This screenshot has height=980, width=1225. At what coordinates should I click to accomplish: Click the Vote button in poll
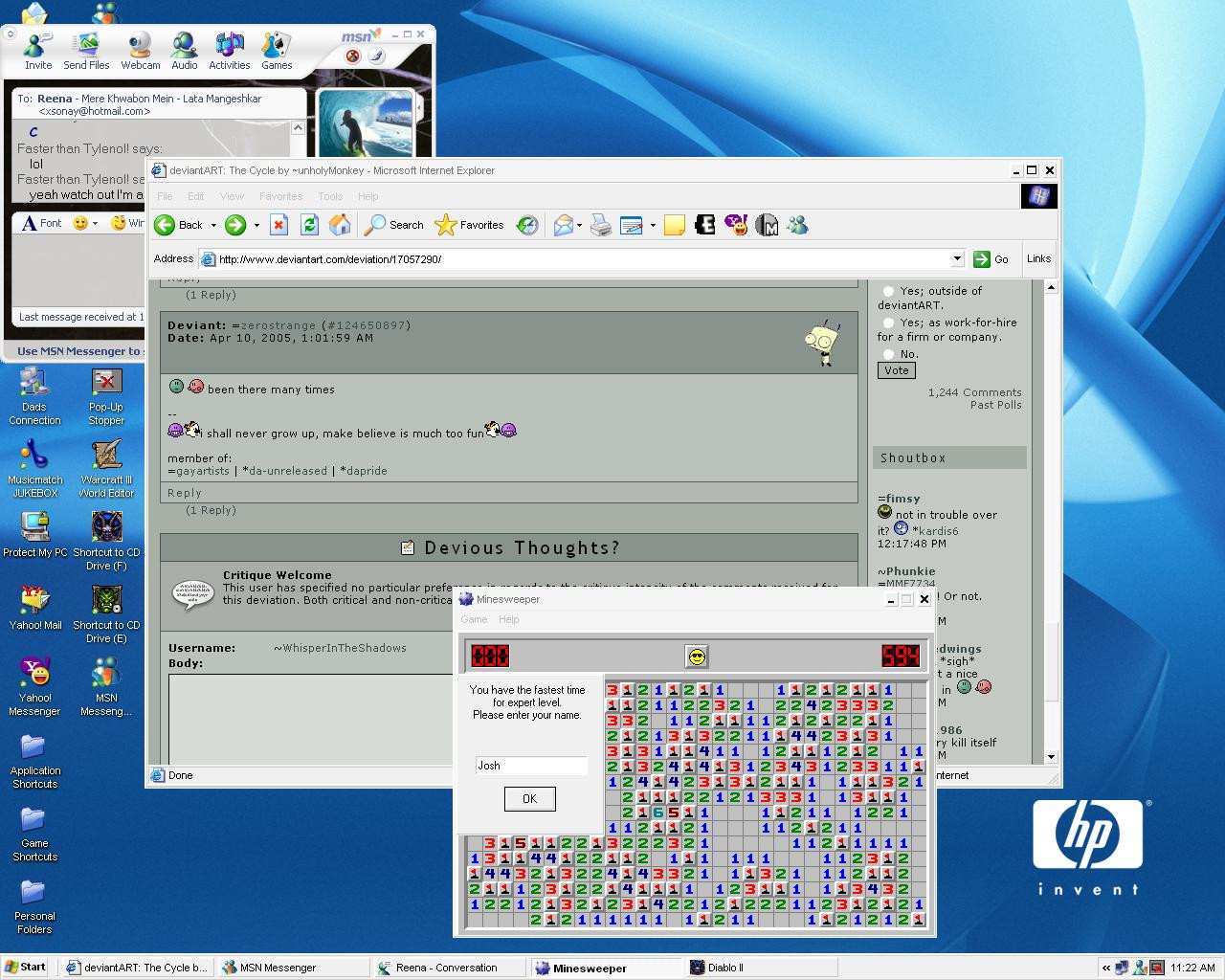[897, 370]
